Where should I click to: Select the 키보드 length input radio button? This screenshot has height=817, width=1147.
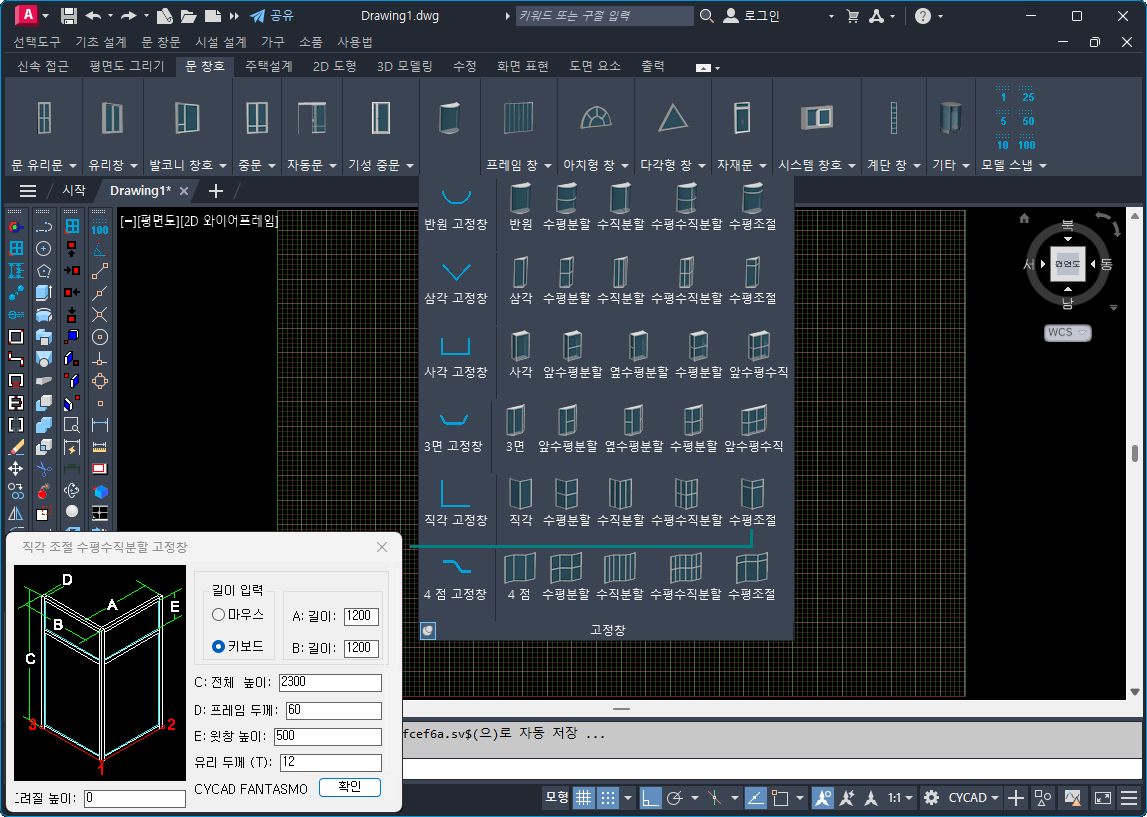coord(219,647)
